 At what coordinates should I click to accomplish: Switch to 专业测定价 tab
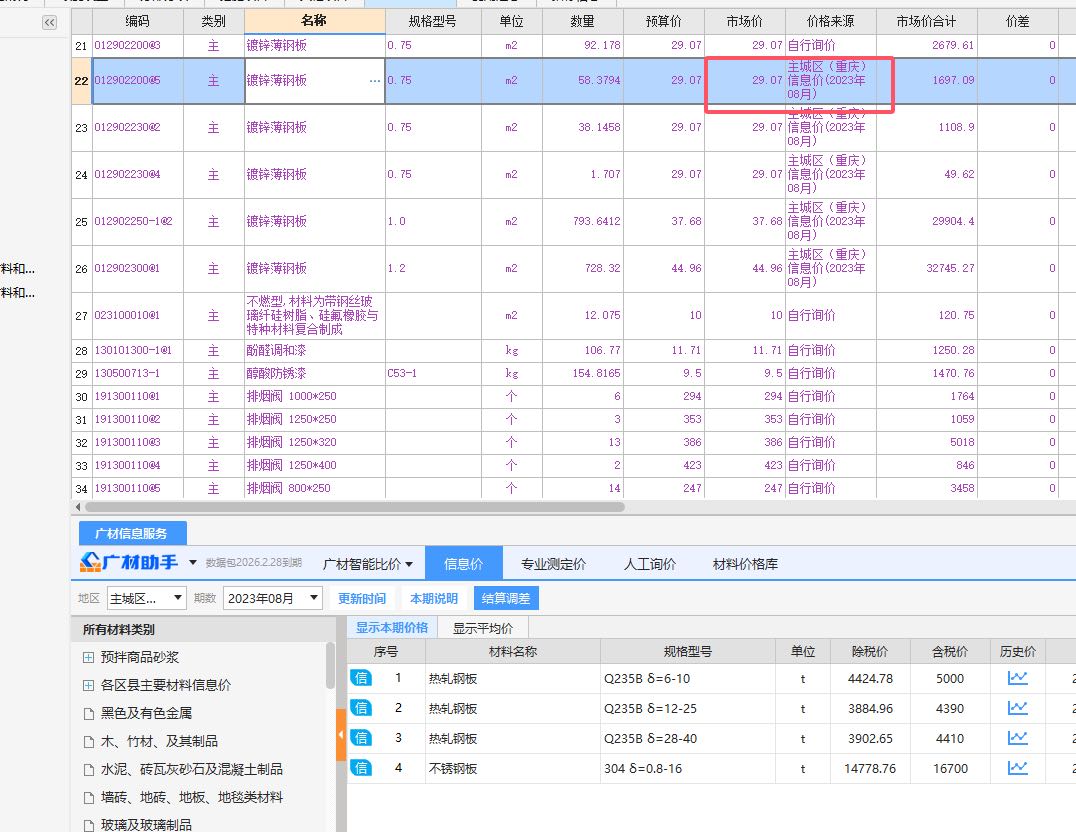(553, 564)
